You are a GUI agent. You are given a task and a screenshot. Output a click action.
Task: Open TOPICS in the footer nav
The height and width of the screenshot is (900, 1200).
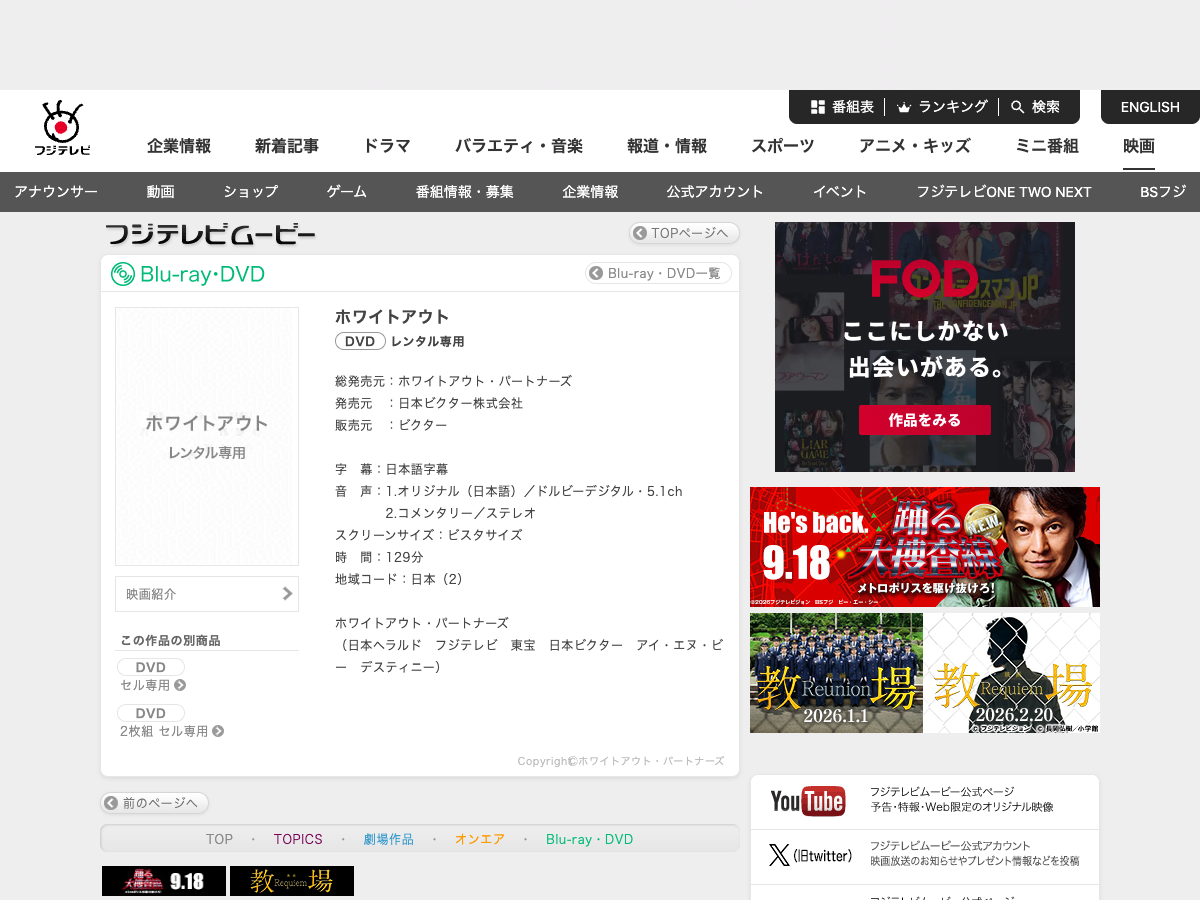click(298, 839)
